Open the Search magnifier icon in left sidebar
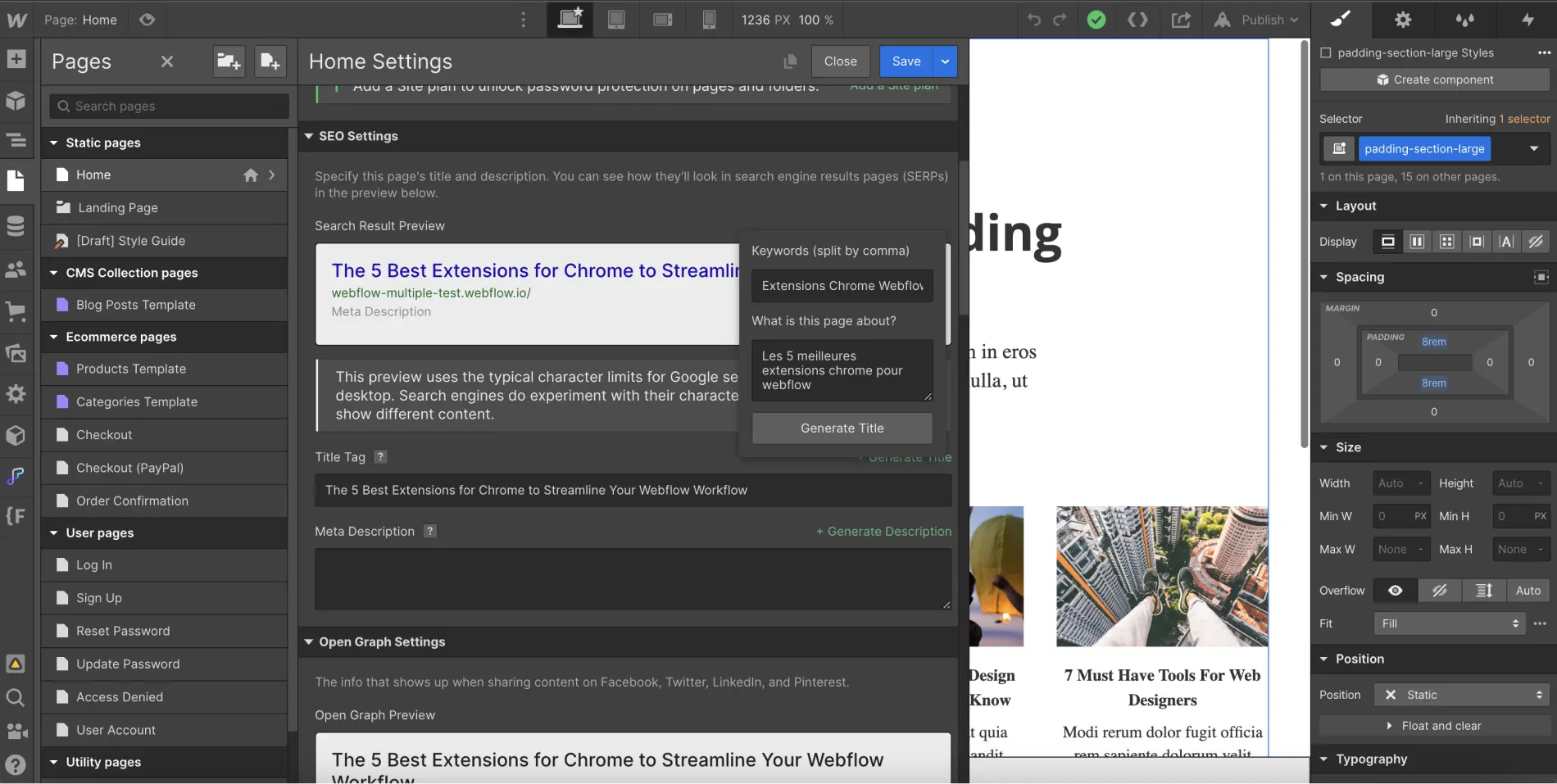This screenshot has height=784, width=1557. tap(16, 697)
